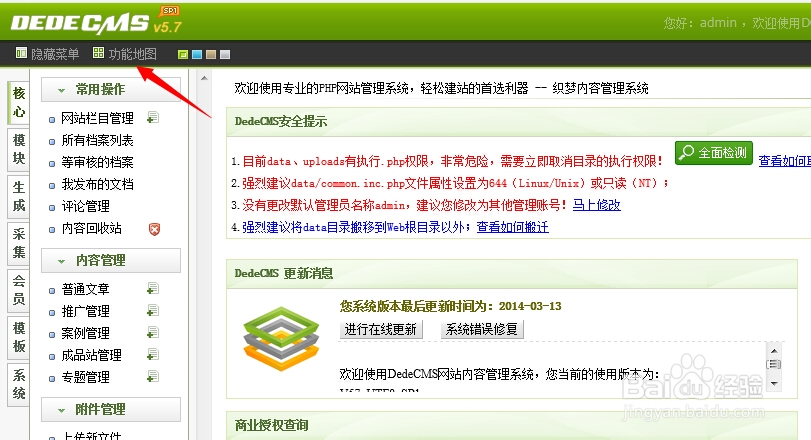Click the add icon beside 网站栏目管理
This screenshot has height=440, width=811.
coord(153,118)
